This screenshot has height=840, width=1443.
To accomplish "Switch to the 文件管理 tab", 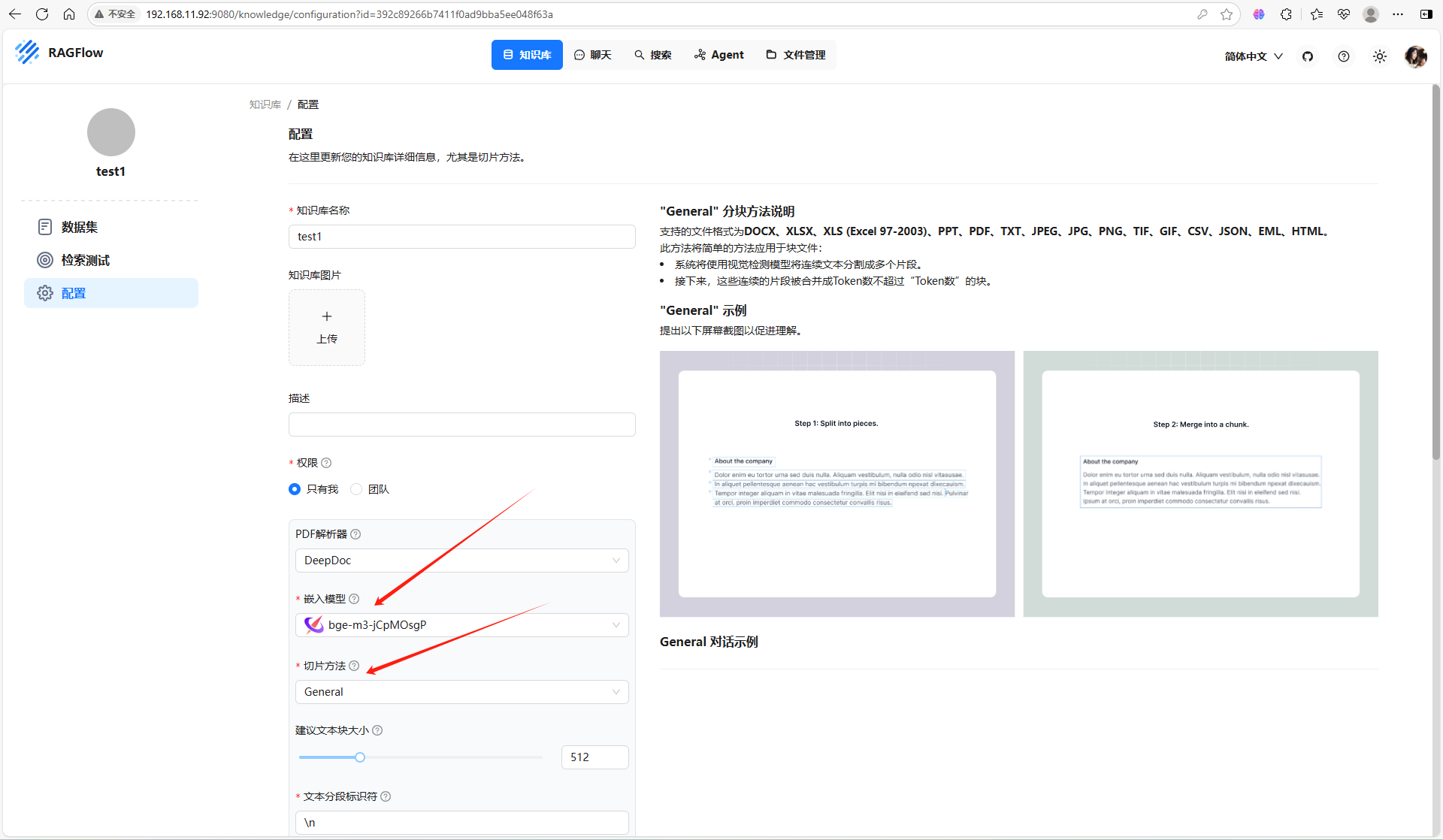I will (x=796, y=55).
